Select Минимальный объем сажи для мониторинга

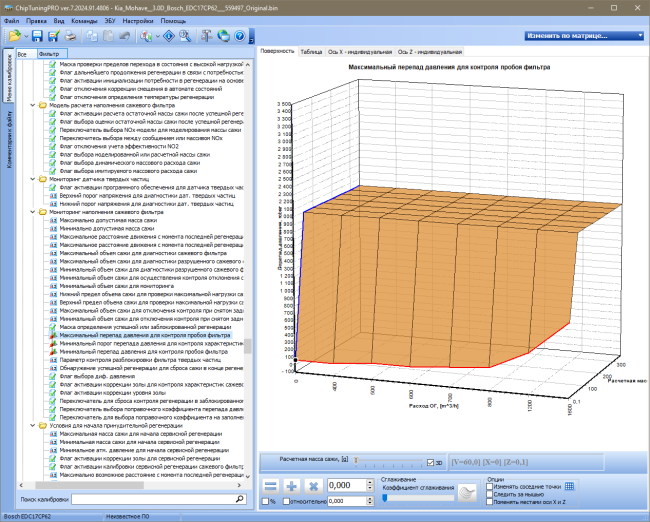tap(116, 286)
